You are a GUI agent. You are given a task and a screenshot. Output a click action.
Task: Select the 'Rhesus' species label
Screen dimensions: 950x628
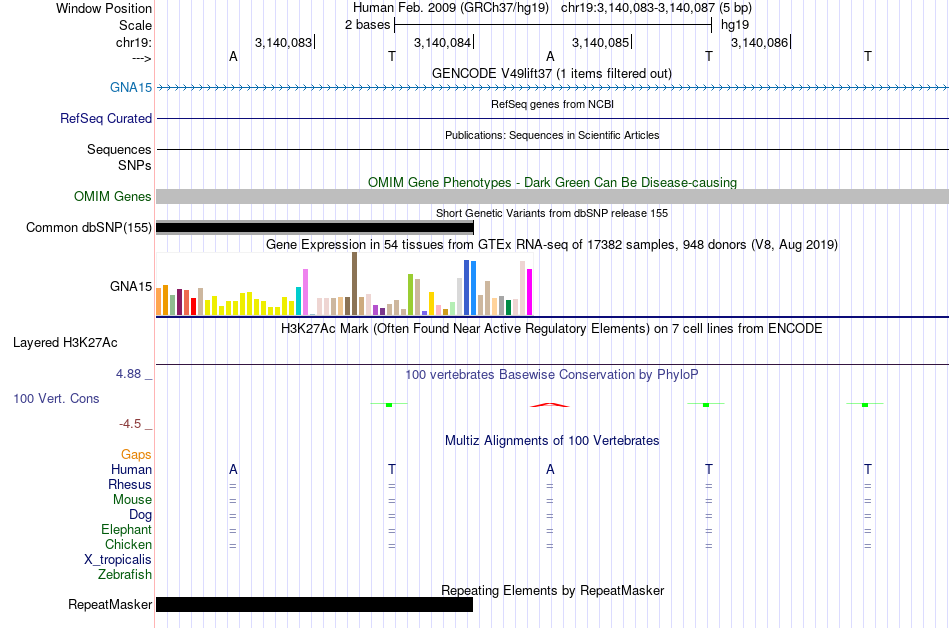click(x=130, y=484)
